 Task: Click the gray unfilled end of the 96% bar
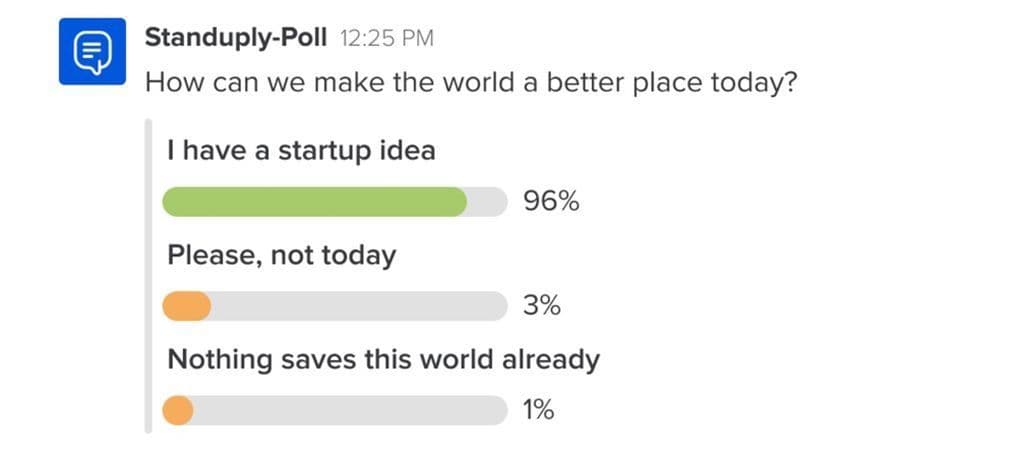[487, 202]
